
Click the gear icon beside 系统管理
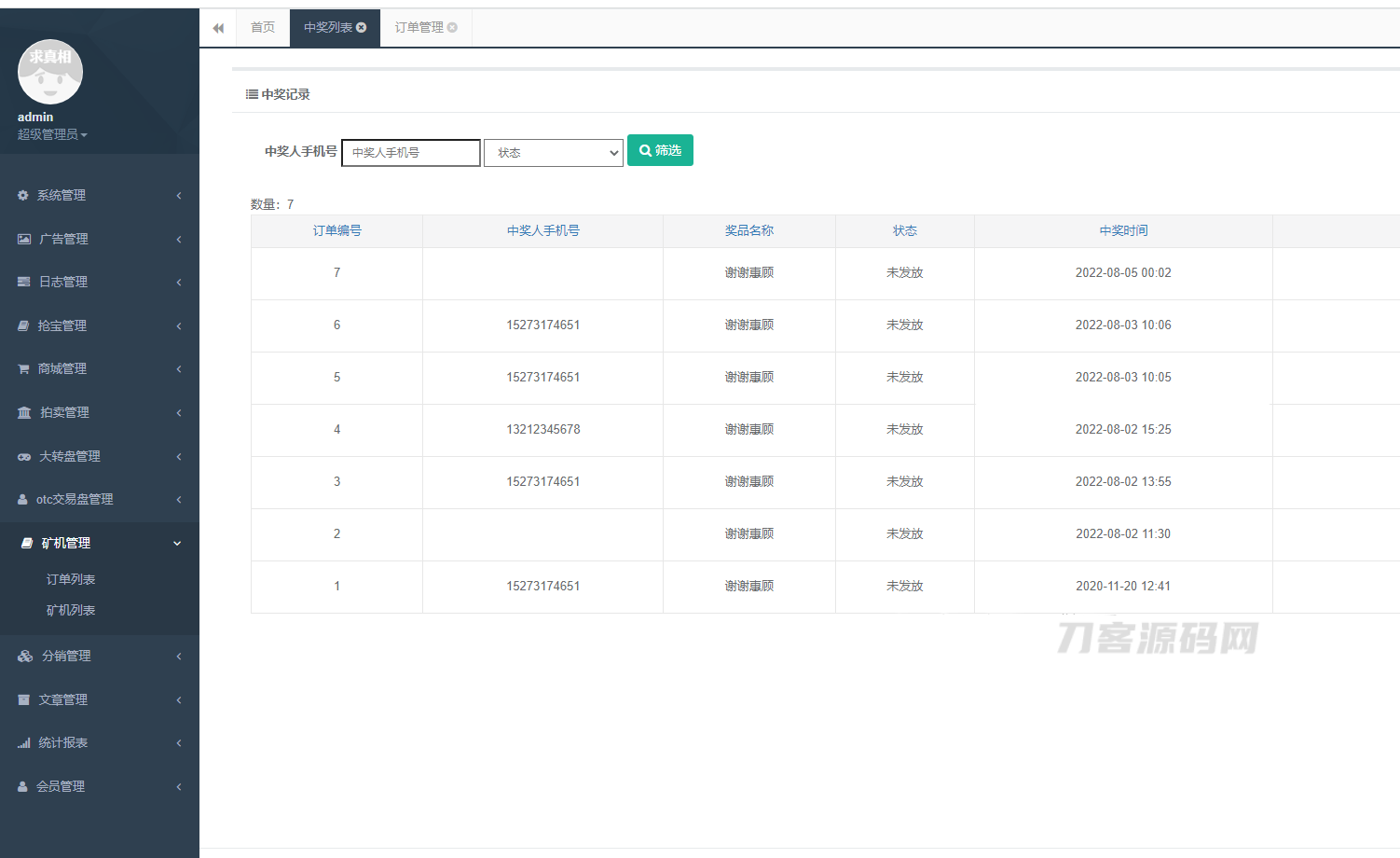[23, 196]
